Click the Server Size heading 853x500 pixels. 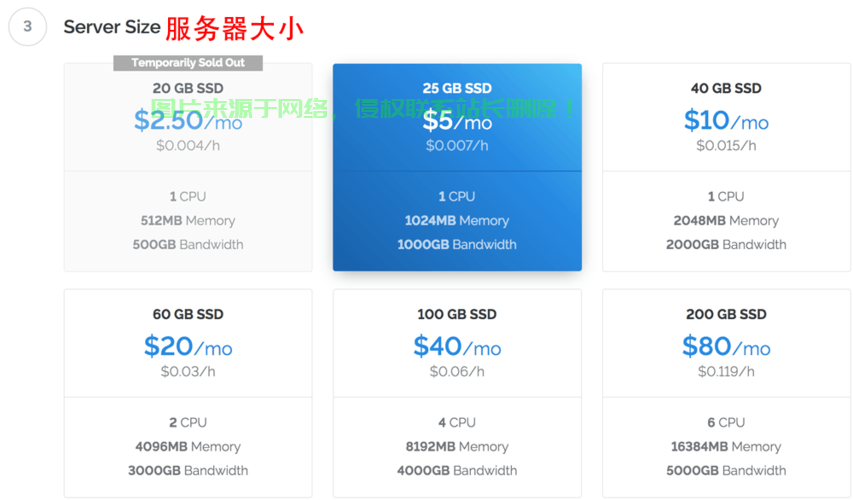pos(111,27)
